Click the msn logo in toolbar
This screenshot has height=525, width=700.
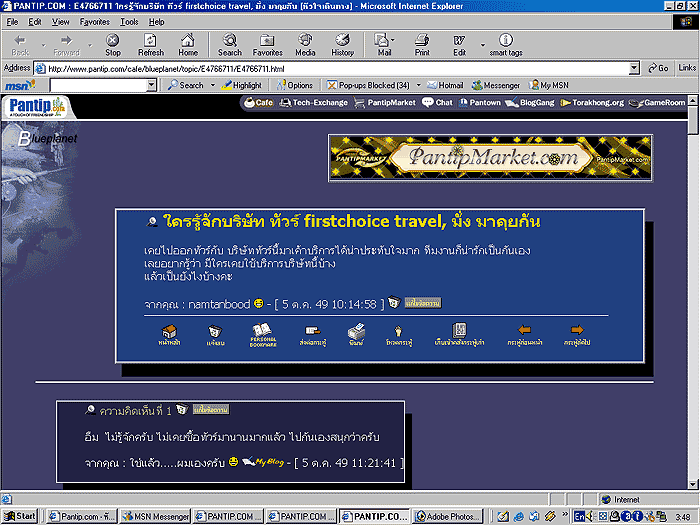pos(20,85)
